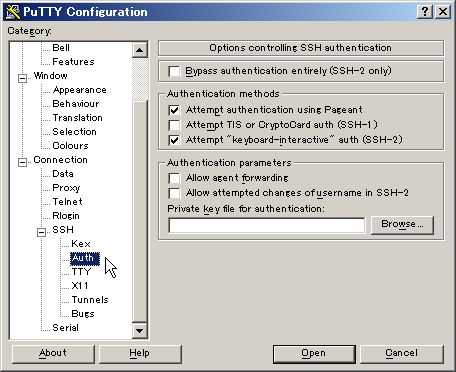
Task: Open Serial settings
Action: 65,328
